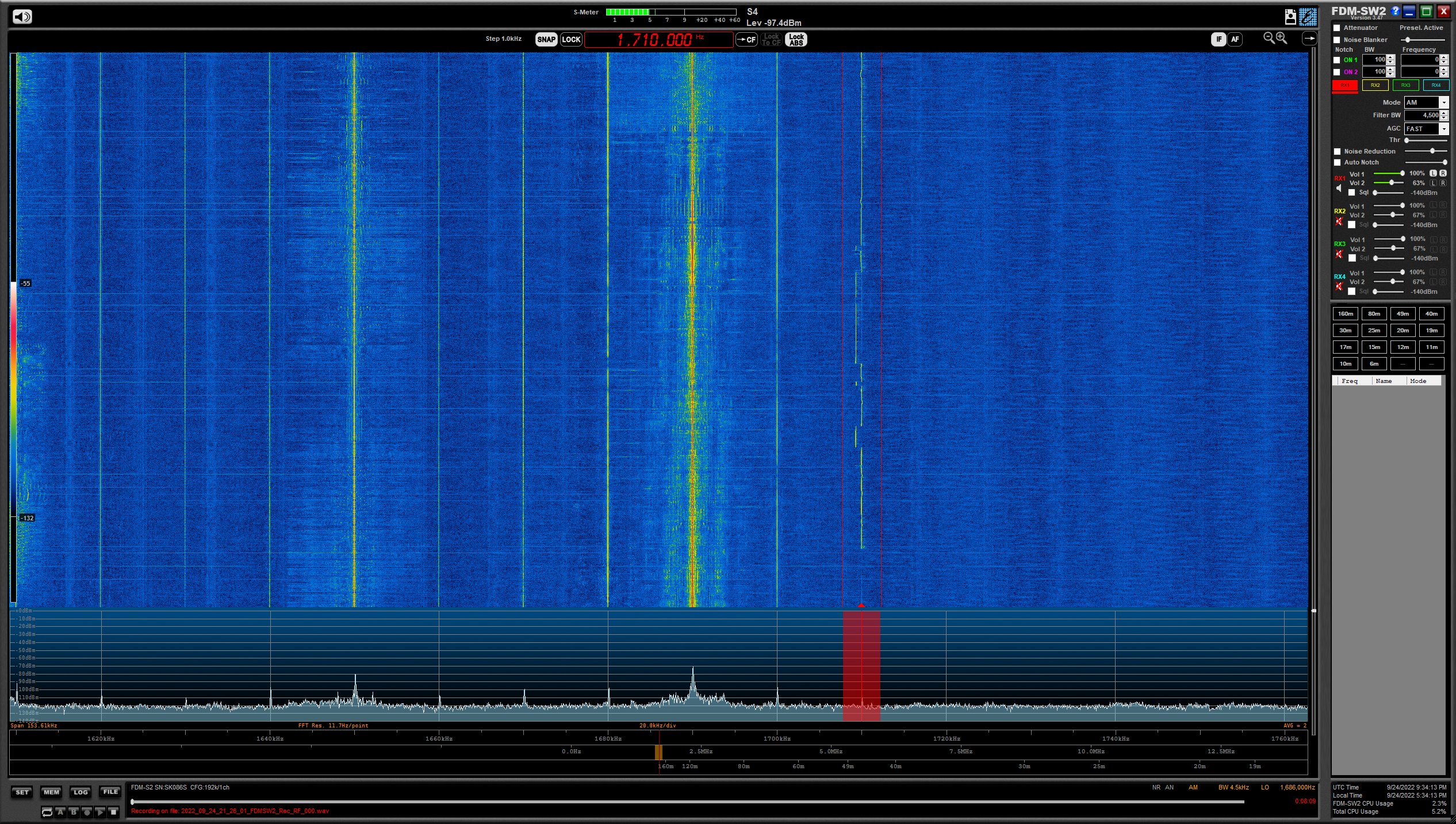Toggle RX1 Vol 2 left channel L
Viewport: 1456px width, 824px height.
(x=1434, y=183)
